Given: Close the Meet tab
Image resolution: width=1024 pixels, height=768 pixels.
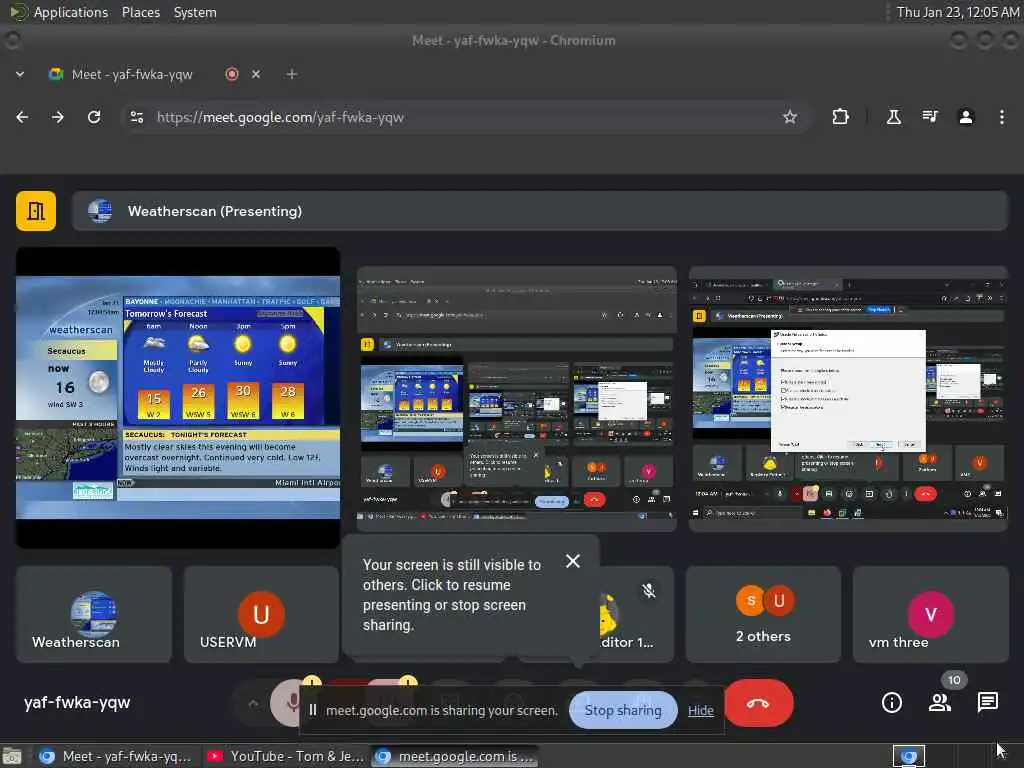Looking at the screenshot, I should click(256, 74).
